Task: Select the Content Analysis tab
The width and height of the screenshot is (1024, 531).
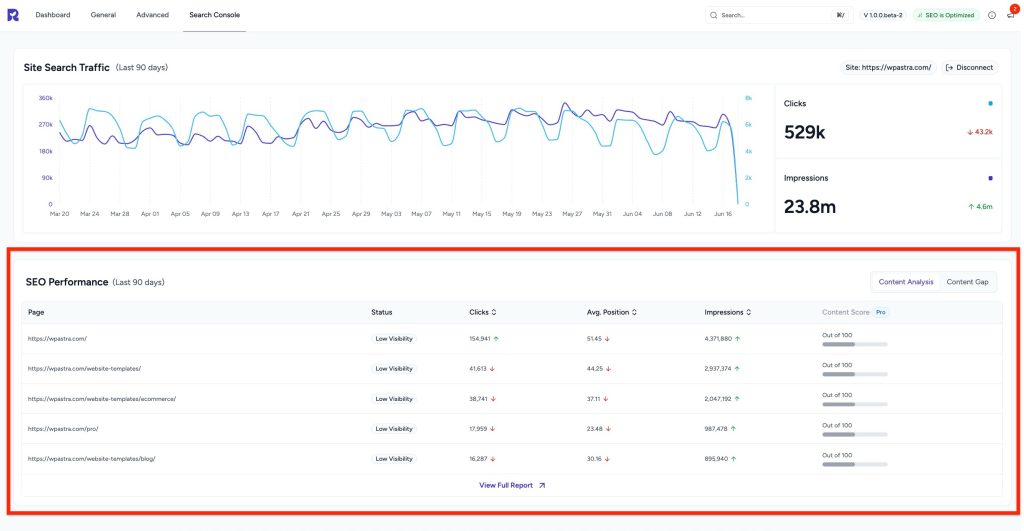Action: [x=906, y=282]
